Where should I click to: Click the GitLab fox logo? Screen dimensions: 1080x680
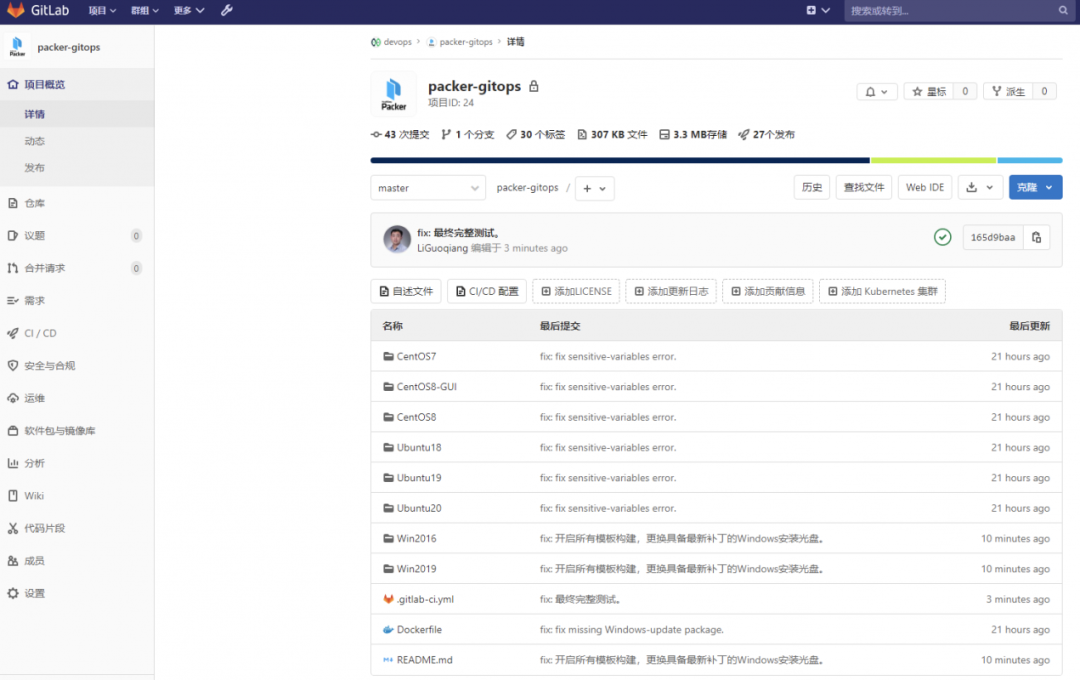coord(16,11)
